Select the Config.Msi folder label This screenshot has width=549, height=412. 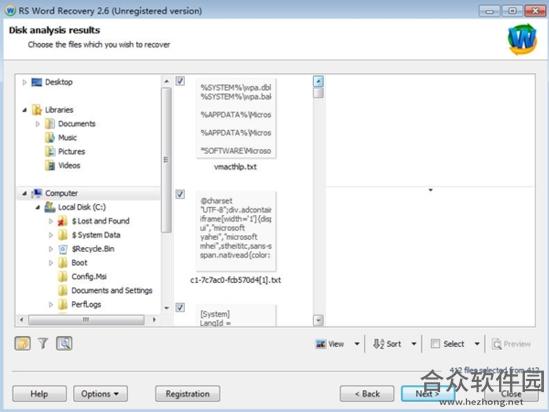click(89, 277)
